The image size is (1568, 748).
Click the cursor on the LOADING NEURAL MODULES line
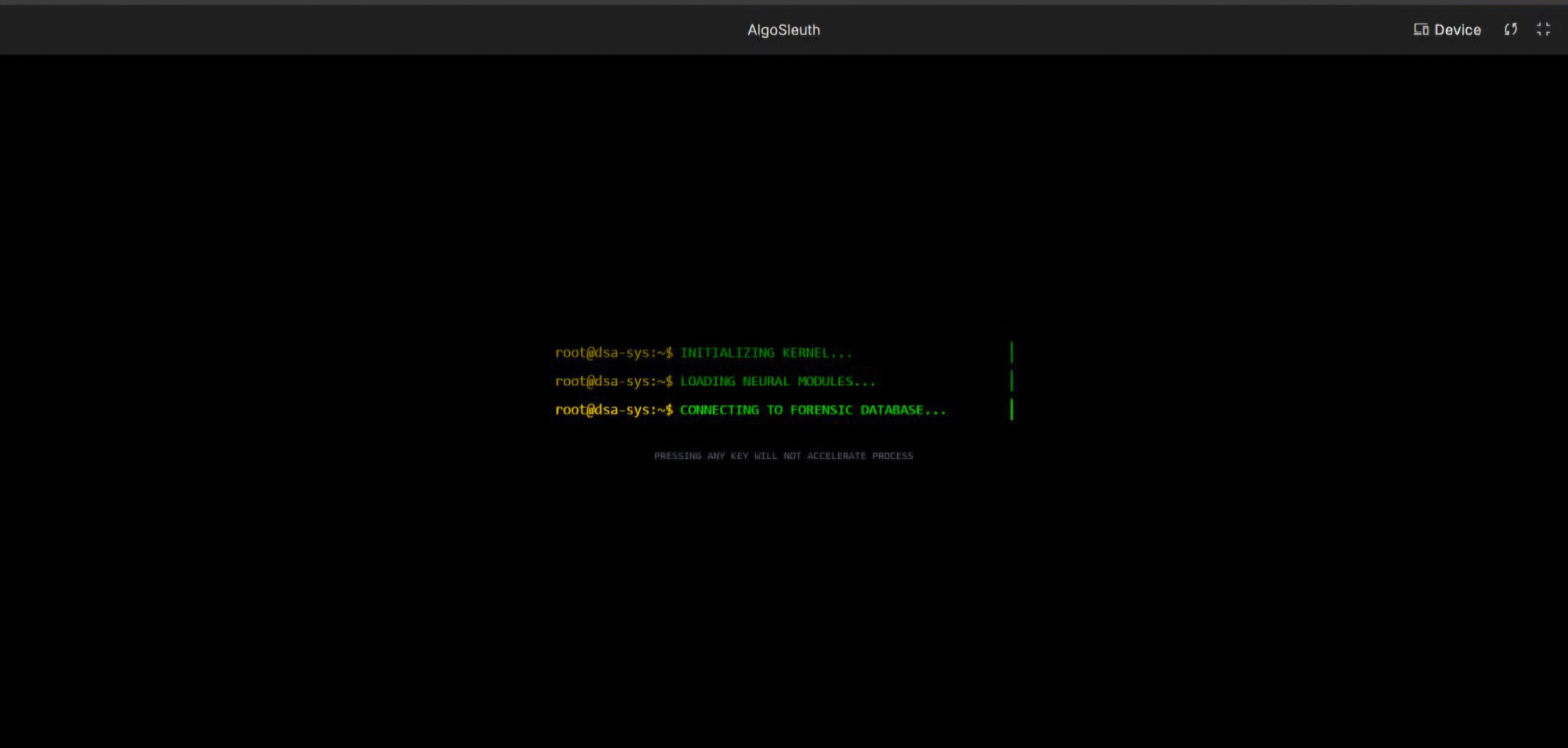pos(1011,381)
